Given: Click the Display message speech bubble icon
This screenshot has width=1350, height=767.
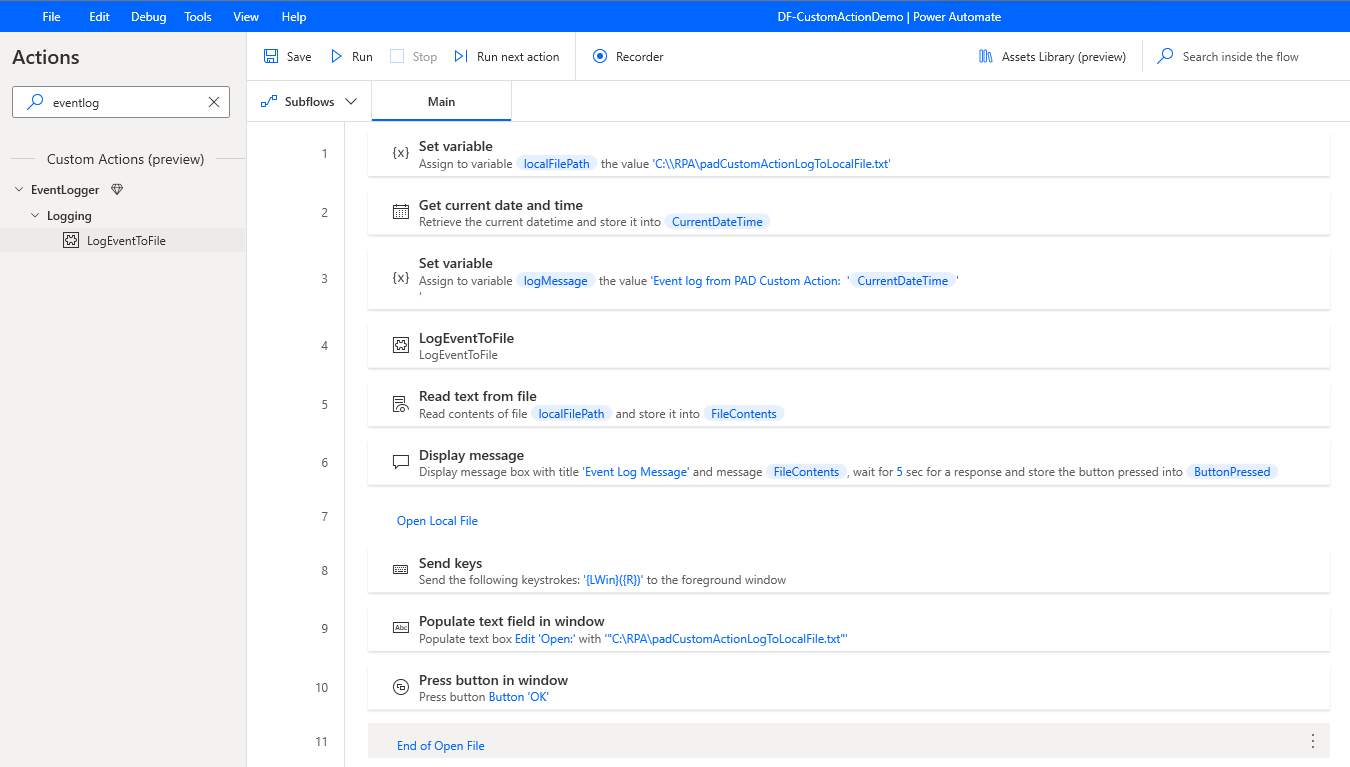Looking at the screenshot, I should [401, 463].
